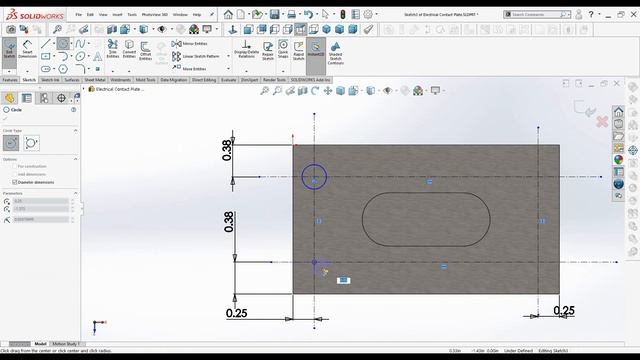The height and width of the screenshot is (360, 640).
Task: Click the circle radius input field
Action: pyautogui.click(x=40, y=219)
